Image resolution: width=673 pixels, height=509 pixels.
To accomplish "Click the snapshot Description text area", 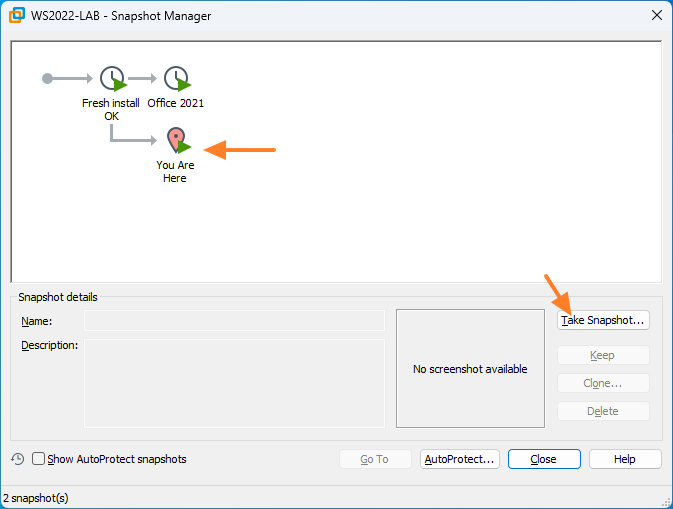I will click(234, 384).
